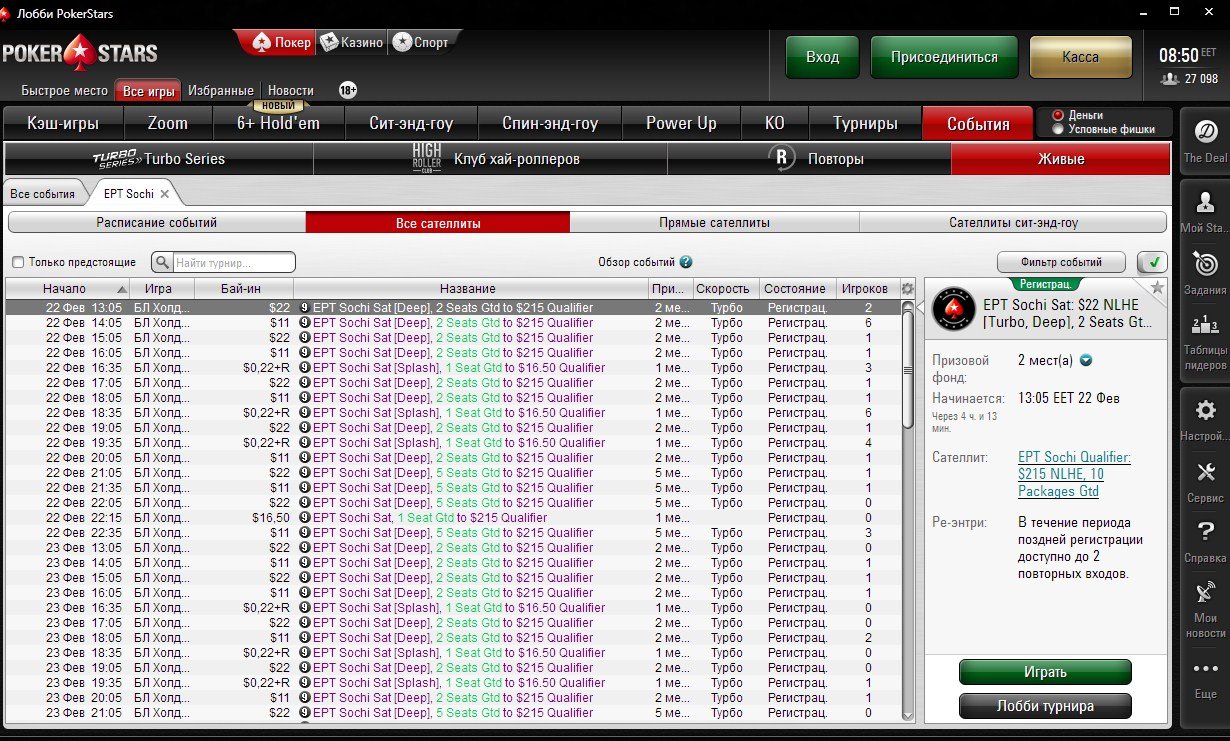Toggle the green checkmark filter button
The image size is (1230, 741).
tap(1152, 262)
